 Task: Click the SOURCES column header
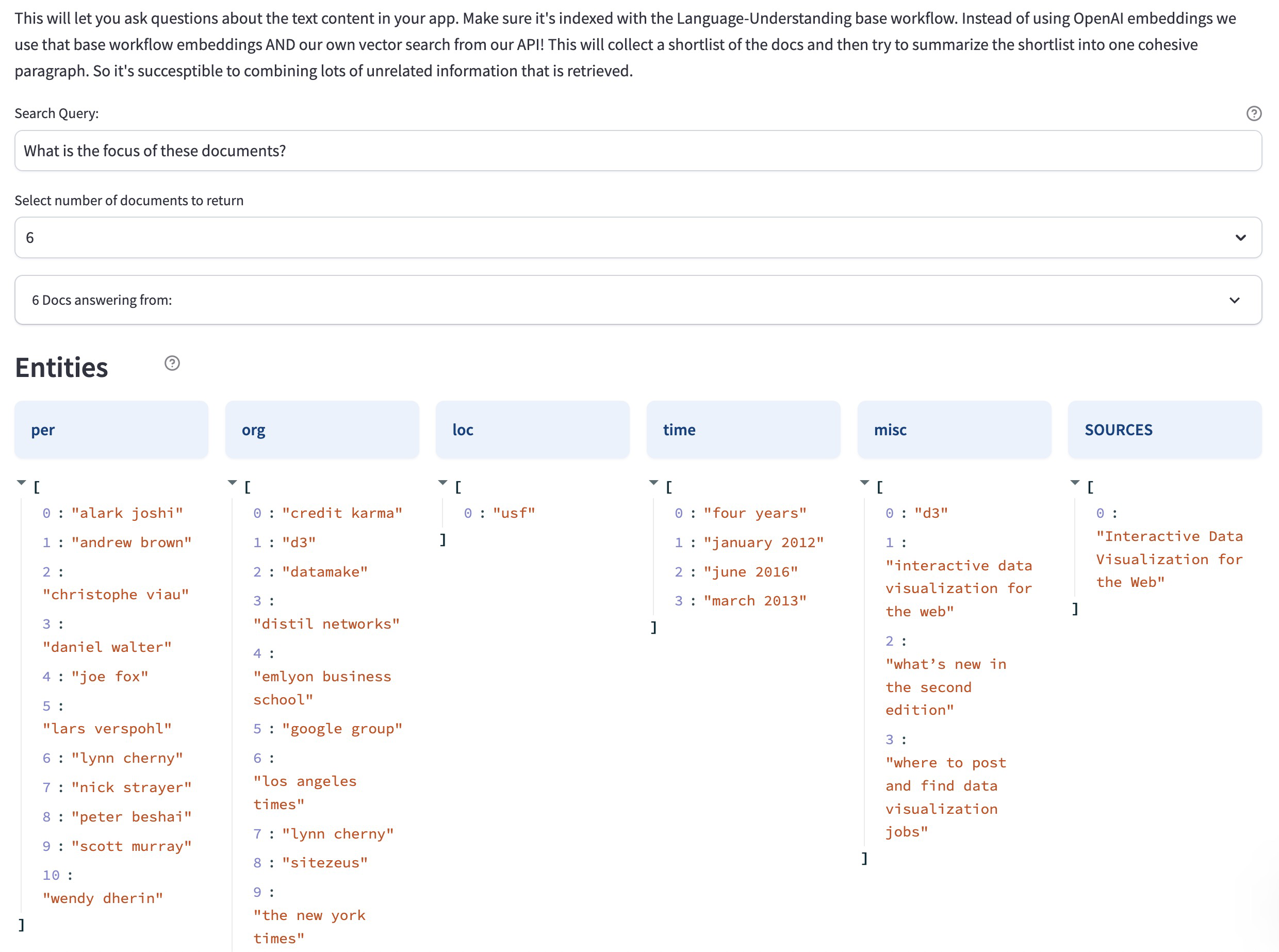coord(1165,430)
